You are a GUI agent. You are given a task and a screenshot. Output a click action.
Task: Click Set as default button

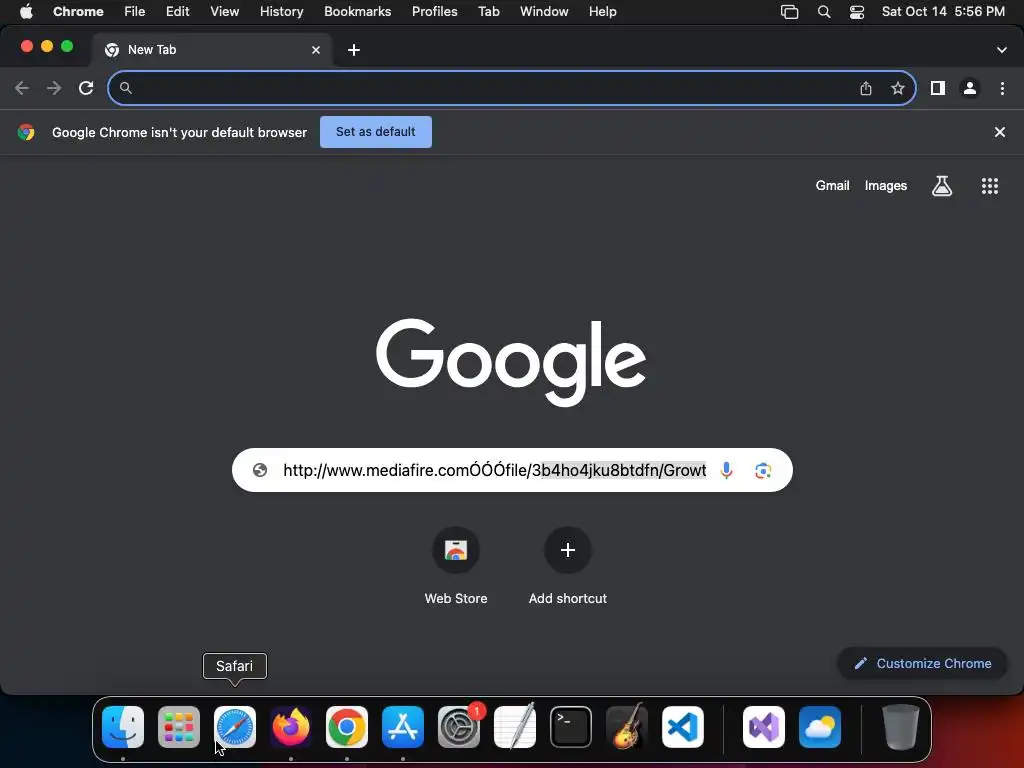tap(376, 132)
